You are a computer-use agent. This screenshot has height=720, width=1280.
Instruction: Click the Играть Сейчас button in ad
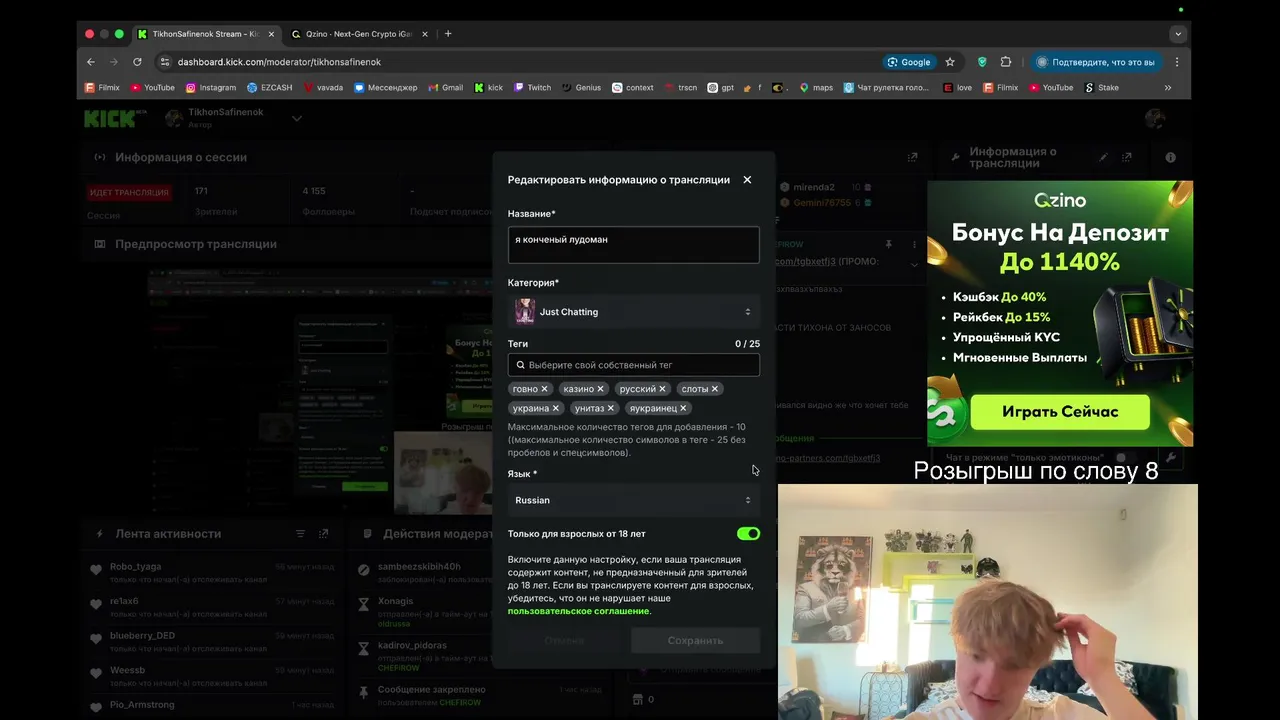1060,412
